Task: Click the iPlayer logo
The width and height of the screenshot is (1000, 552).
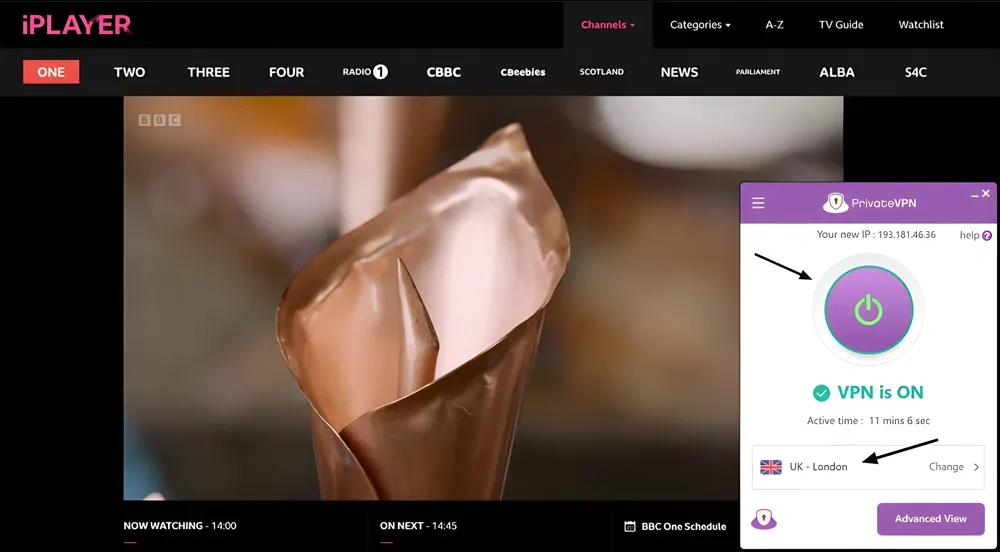Action: tap(77, 24)
